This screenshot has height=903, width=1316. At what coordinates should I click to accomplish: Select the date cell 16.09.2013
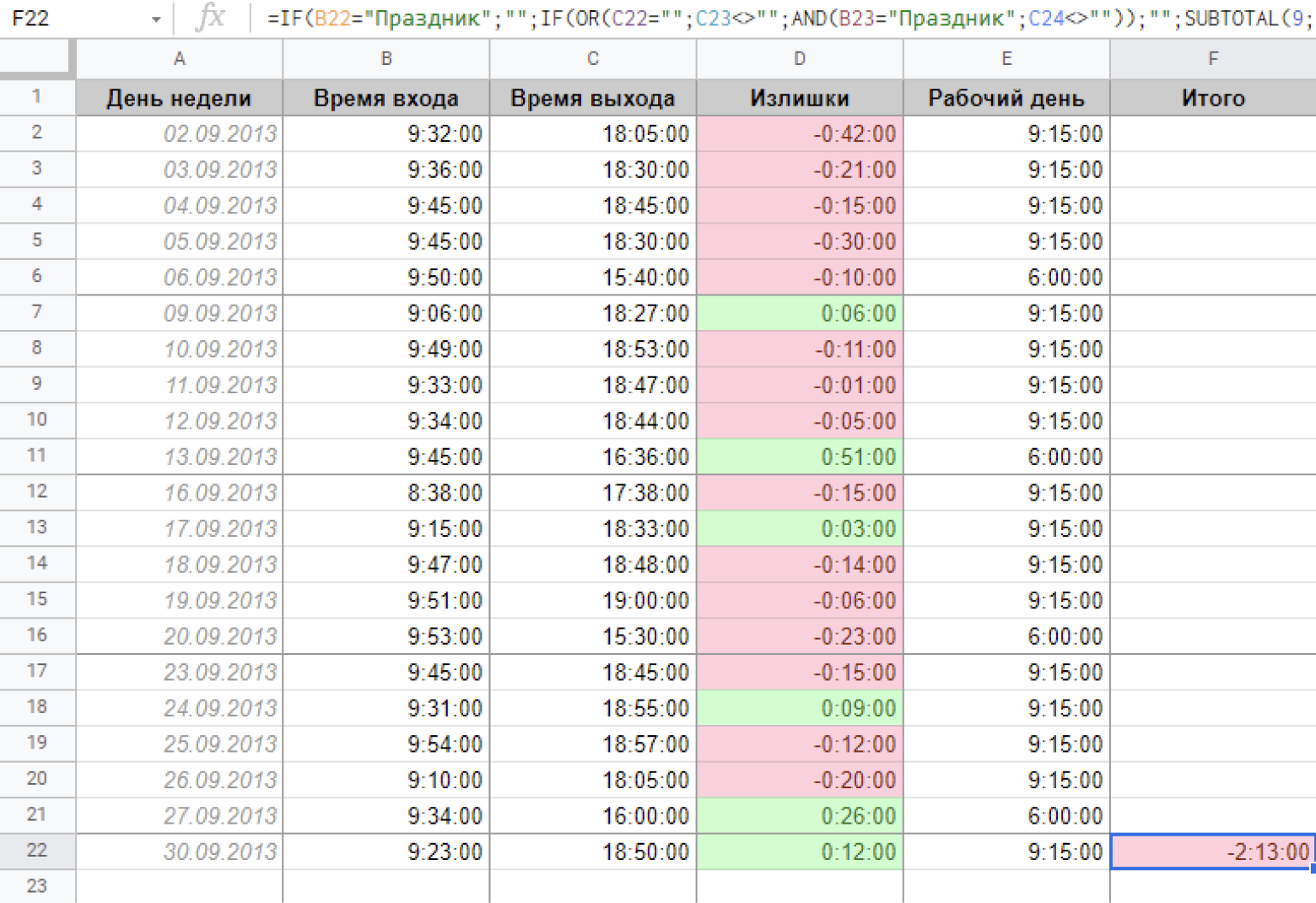pyautogui.click(x=179, y=493)
